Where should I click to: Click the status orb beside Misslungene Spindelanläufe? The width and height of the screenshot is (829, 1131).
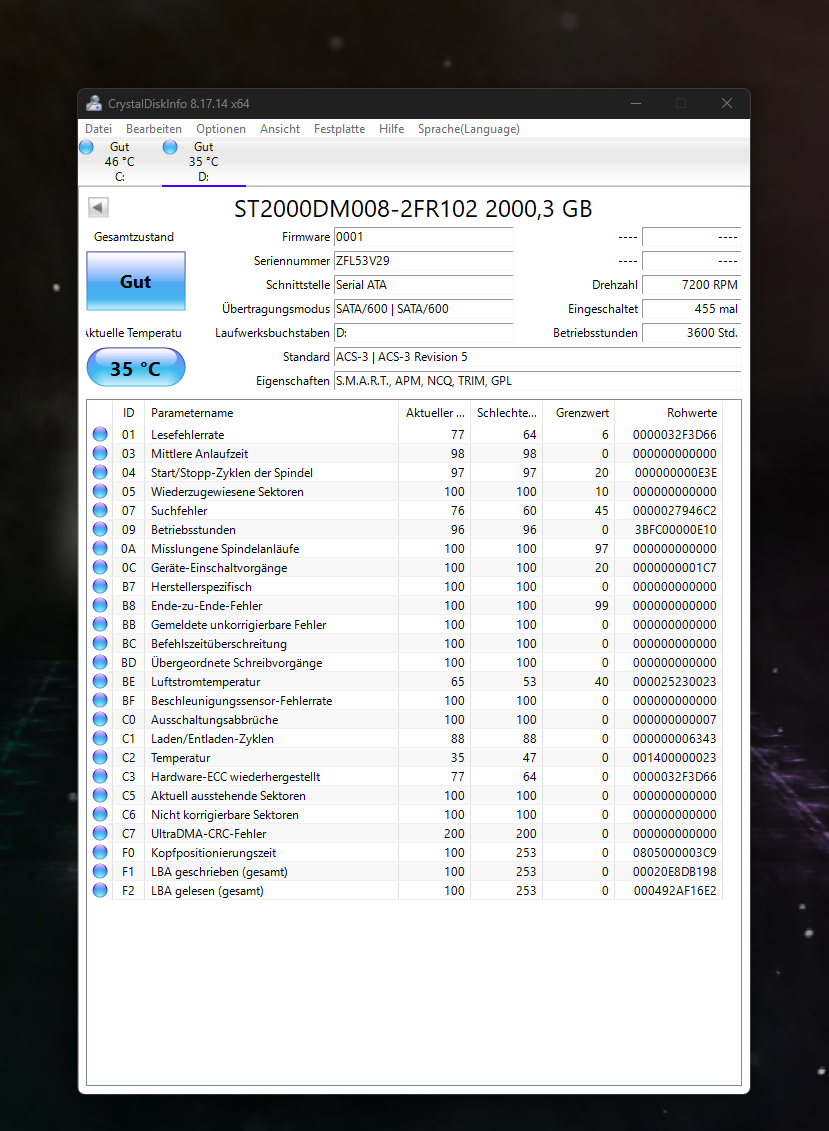point(100,548)
